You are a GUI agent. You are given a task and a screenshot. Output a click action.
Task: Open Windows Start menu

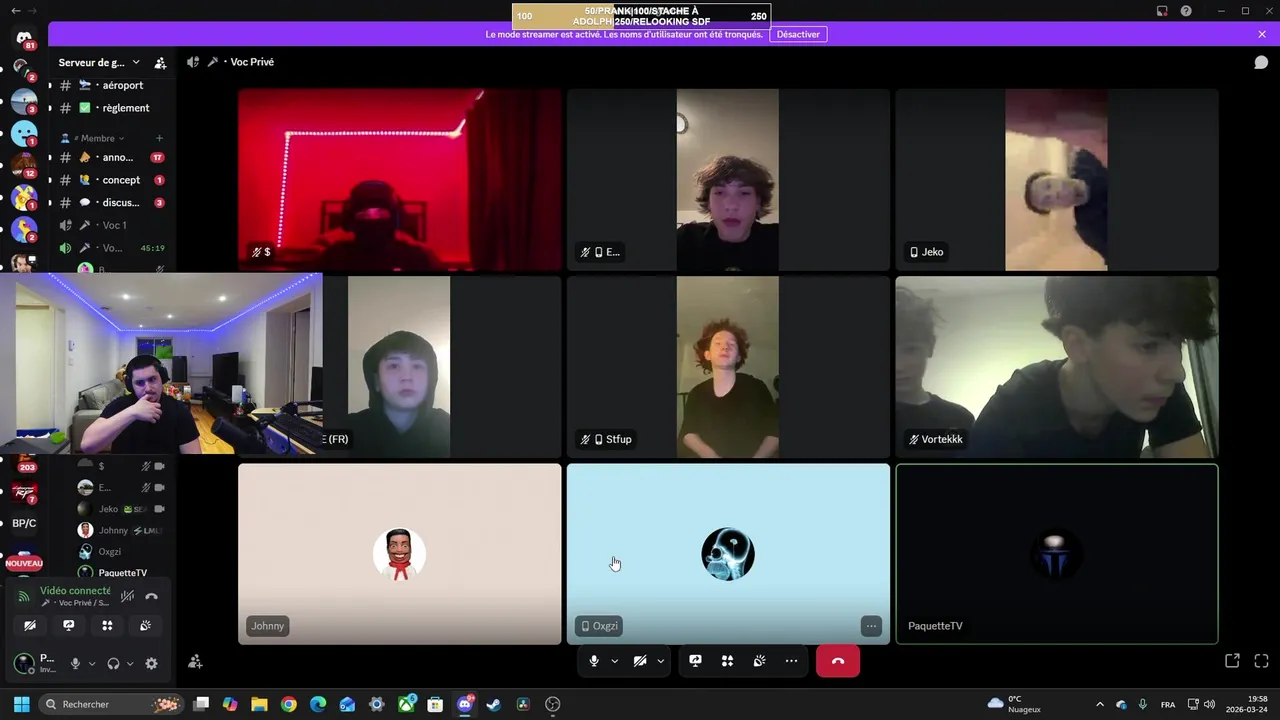pyautogui.click(x=21, y=704)
